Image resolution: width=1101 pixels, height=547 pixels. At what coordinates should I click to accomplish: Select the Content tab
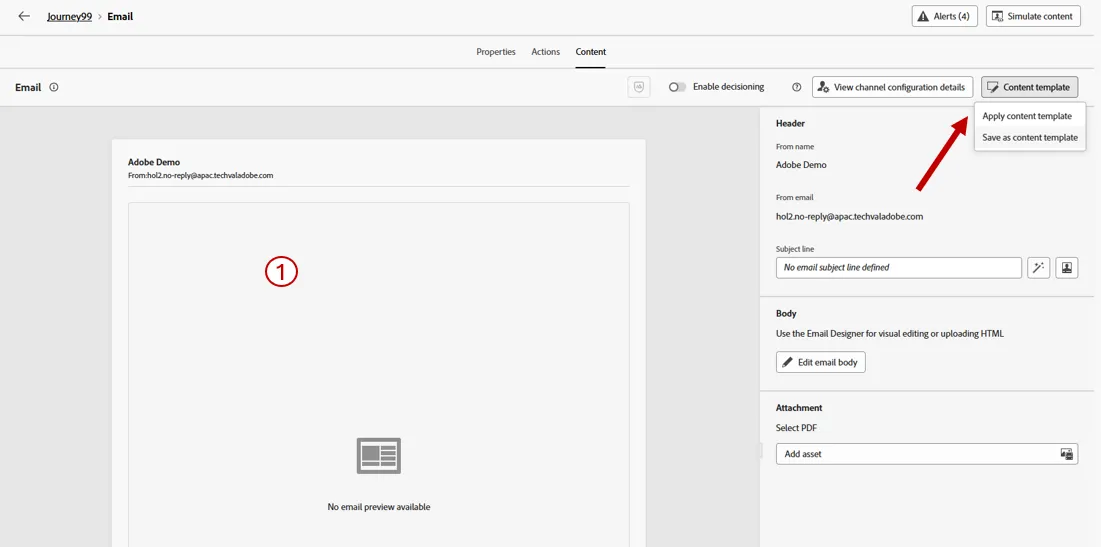click(591, 52)
